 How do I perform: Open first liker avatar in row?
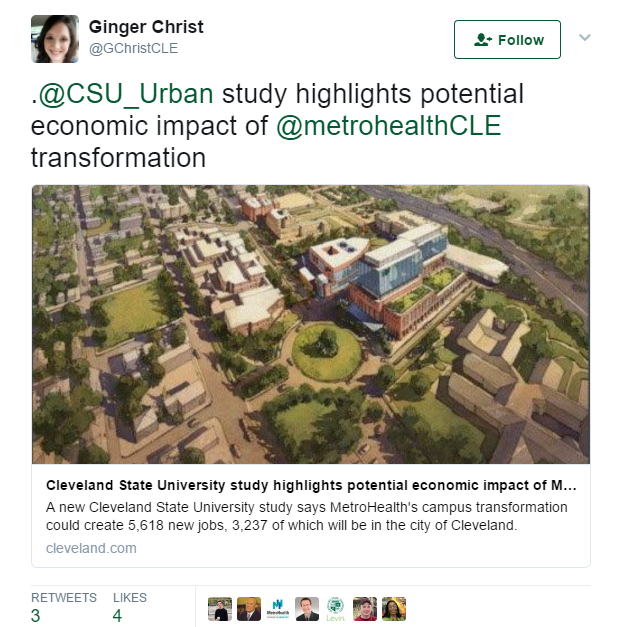221,609
